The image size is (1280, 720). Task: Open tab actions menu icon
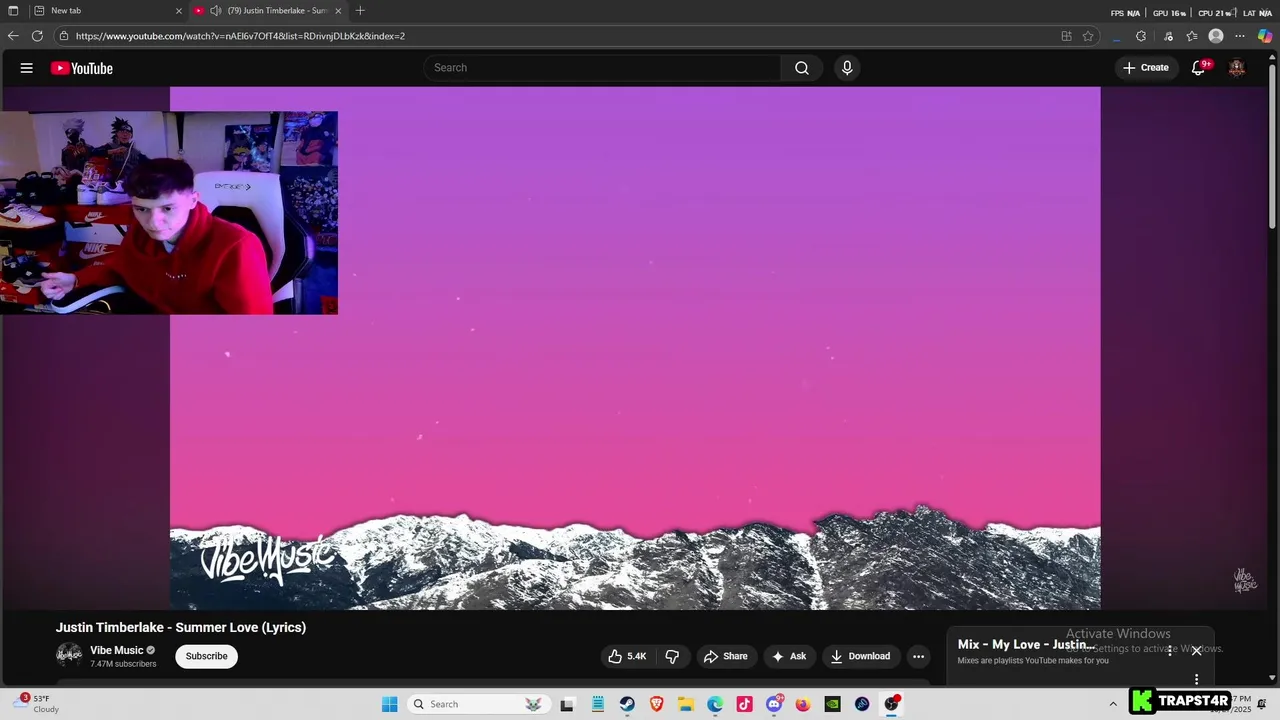[13, 11]
